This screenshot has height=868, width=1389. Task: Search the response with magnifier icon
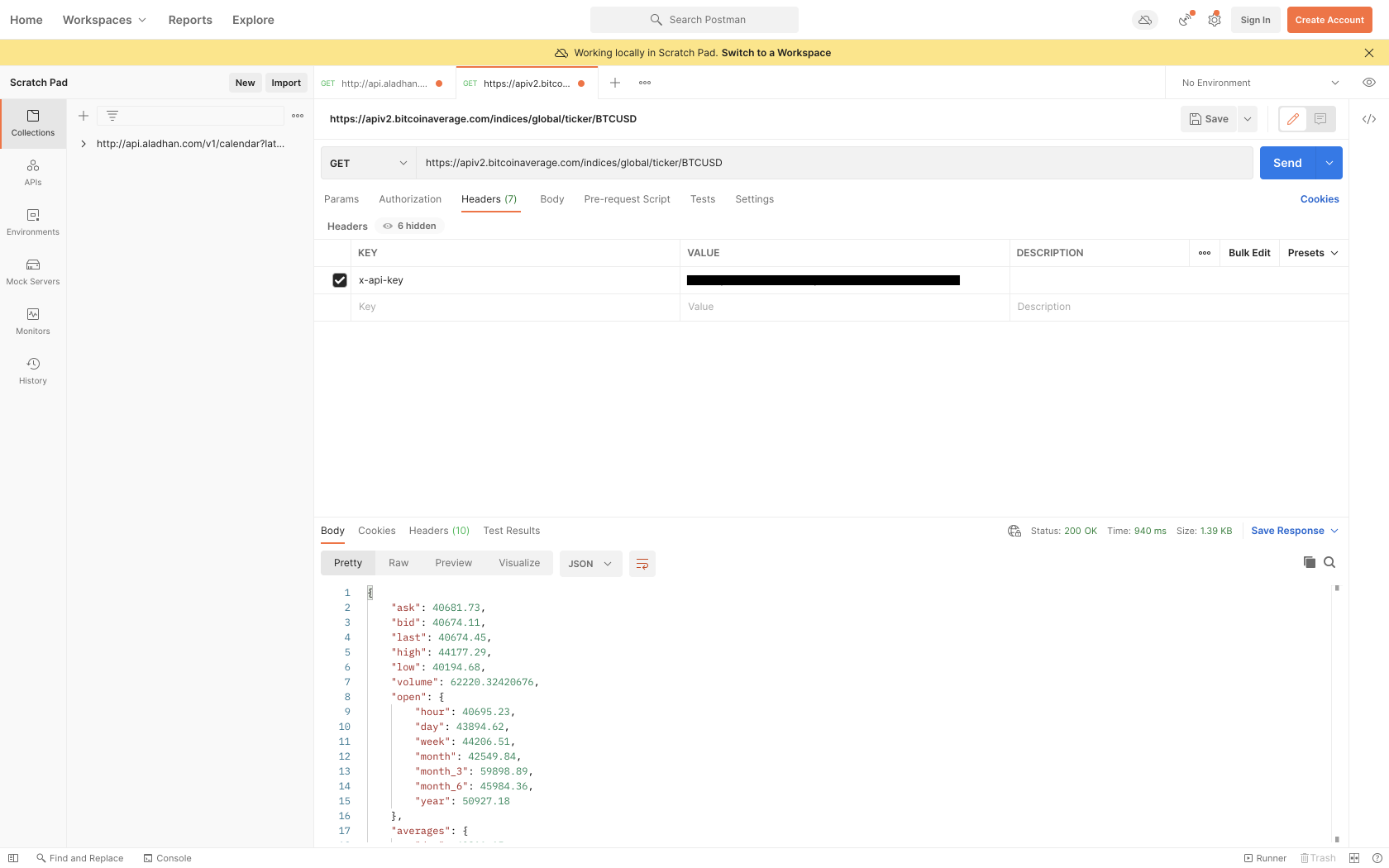1329,562
